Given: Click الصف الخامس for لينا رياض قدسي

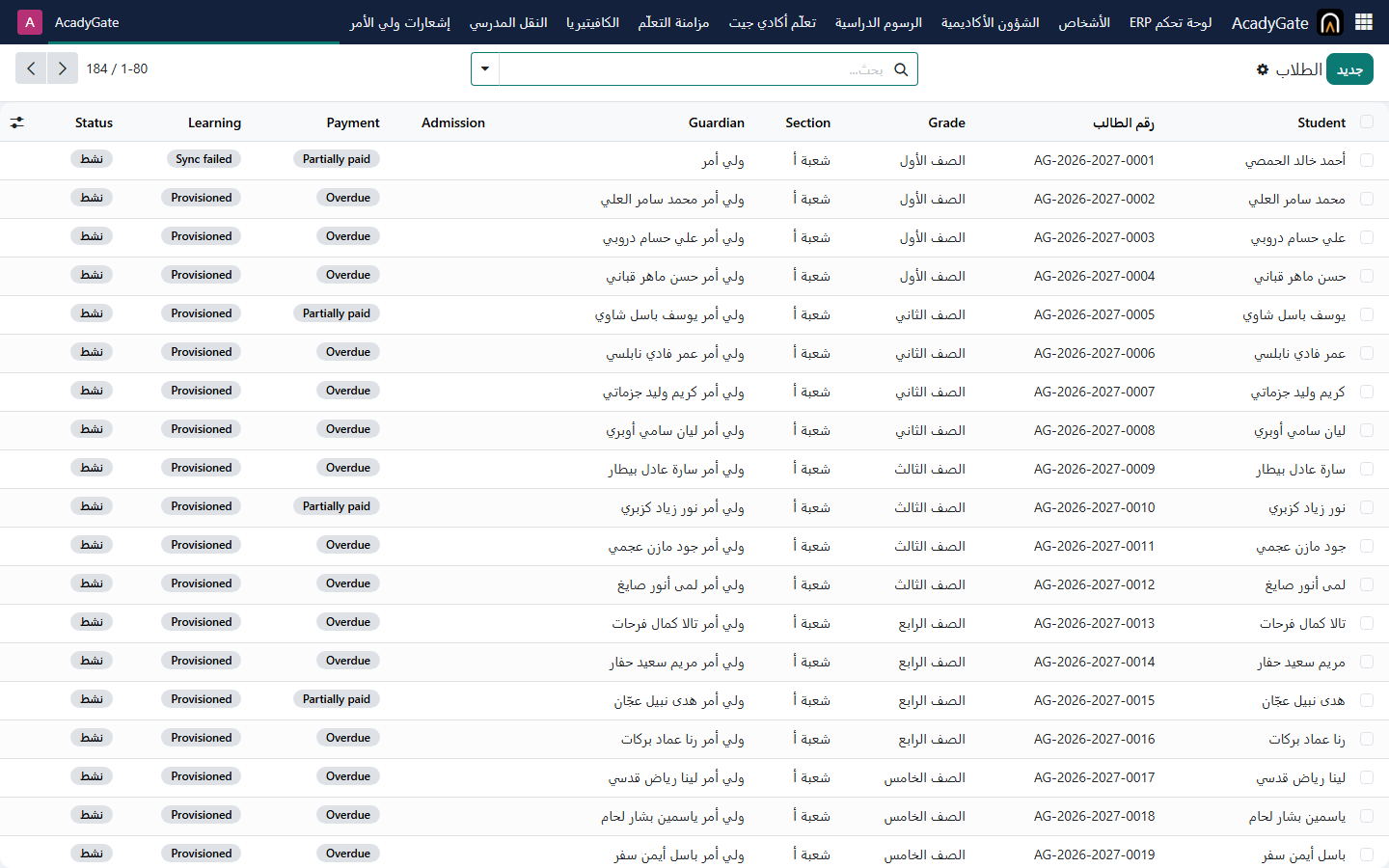Looking at the screenshot, I should 925,777.
